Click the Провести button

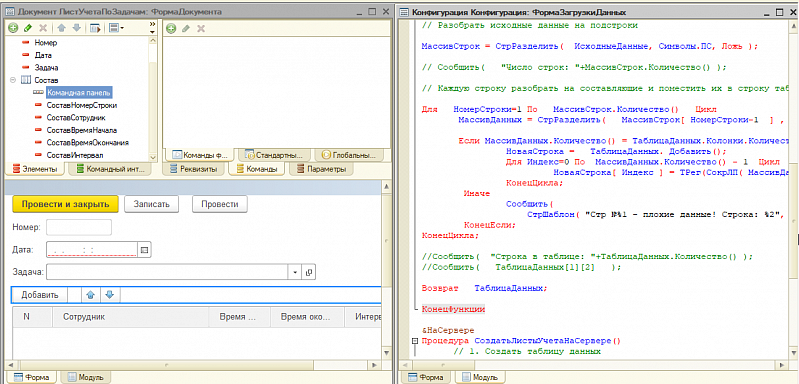pyautogui.click(x=220, y=204)
